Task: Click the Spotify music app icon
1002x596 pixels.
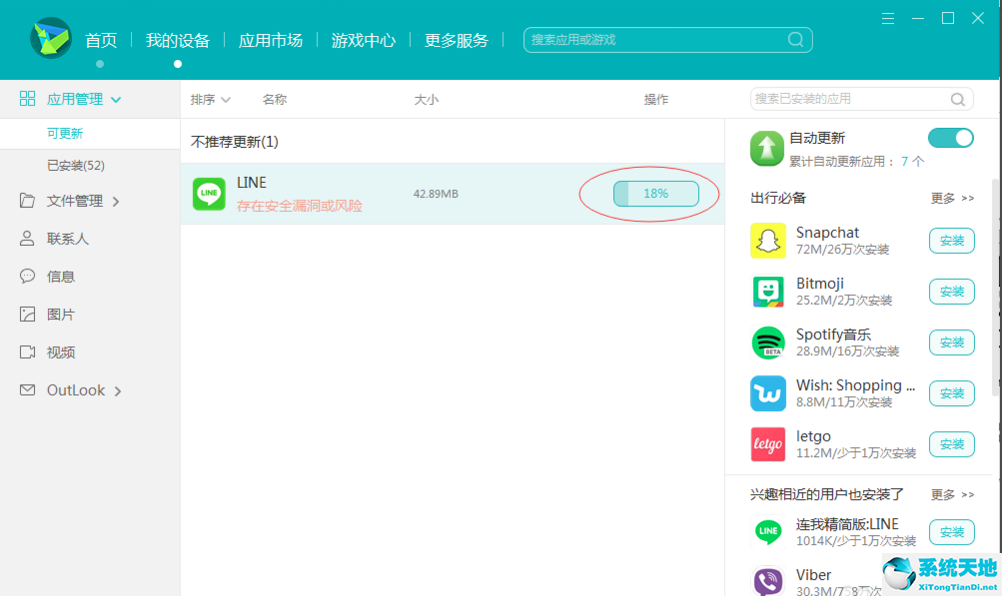Action: click(768, 343)
